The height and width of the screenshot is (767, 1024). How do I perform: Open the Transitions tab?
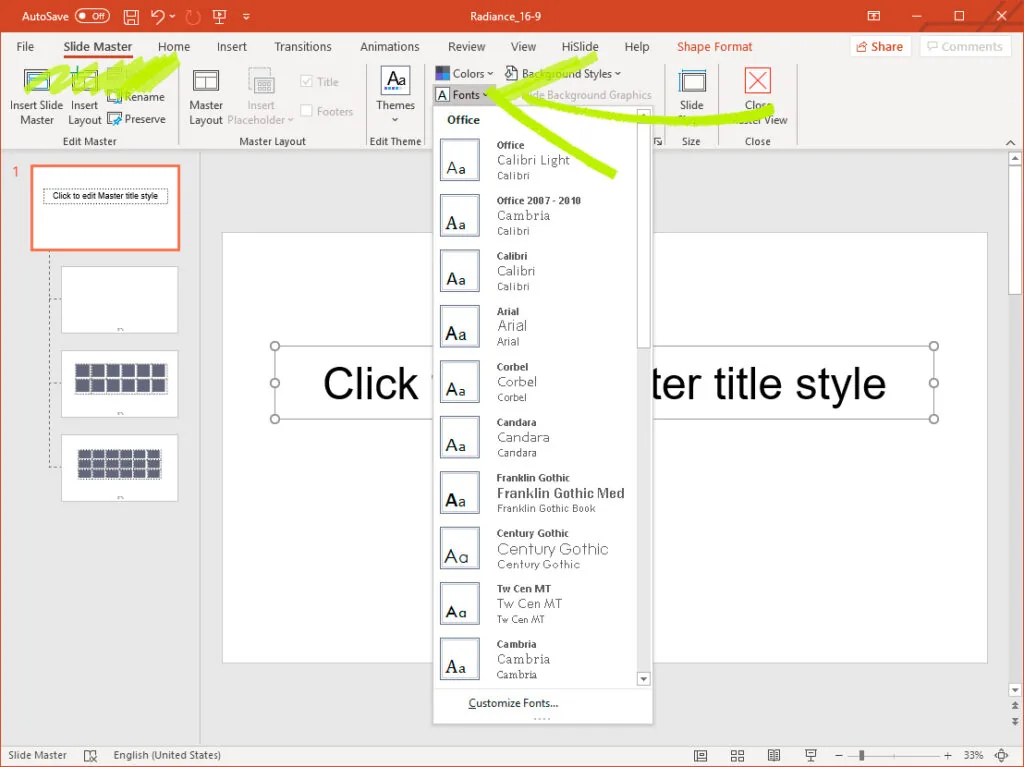click(x=303, y=46)
